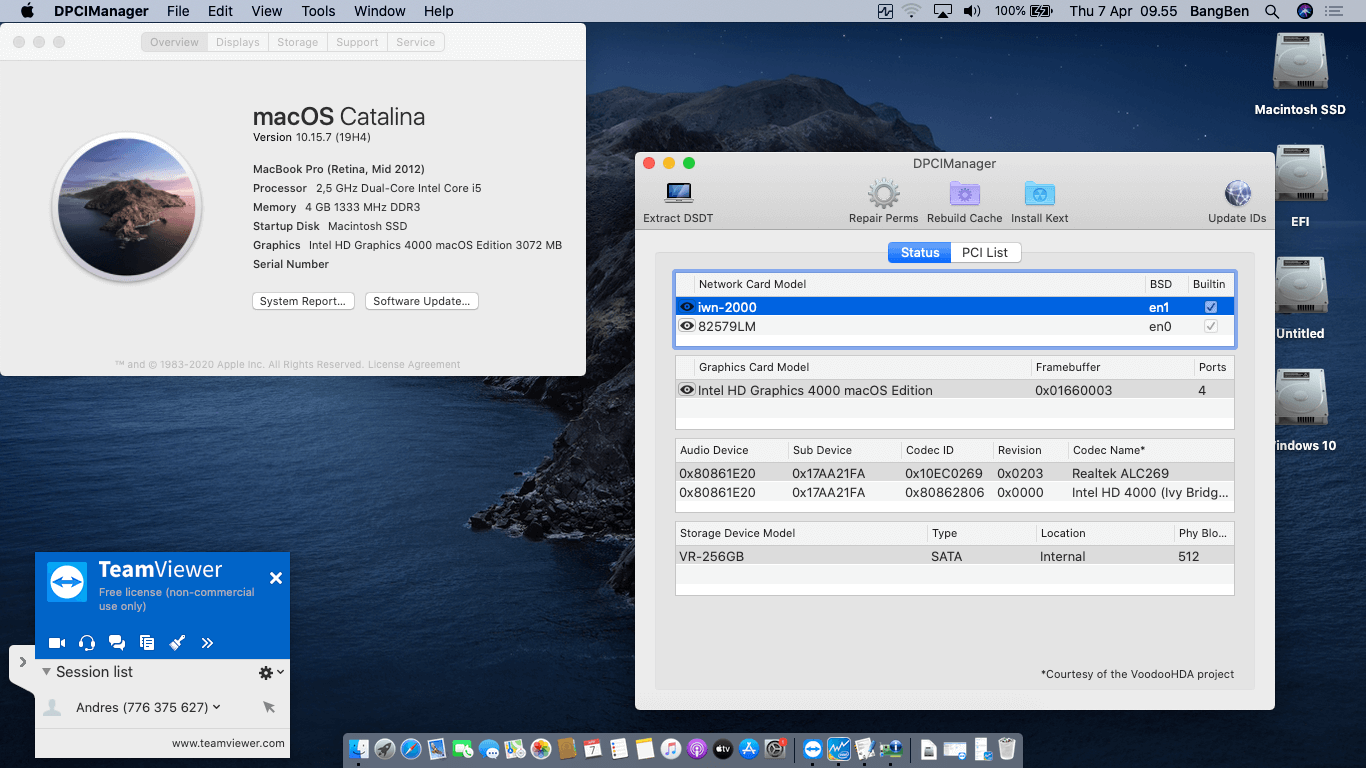Open the Wi-Fi menu bar icon
This screenshot has width=1366, height=768.
(911, 11)
